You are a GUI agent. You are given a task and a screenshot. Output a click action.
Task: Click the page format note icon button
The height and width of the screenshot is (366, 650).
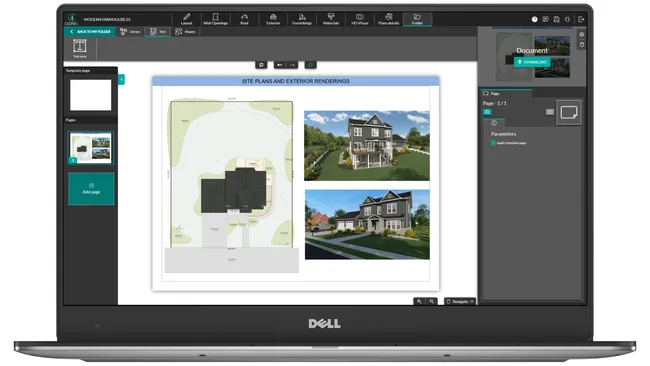pyautogui.click(x=569, y=112)
